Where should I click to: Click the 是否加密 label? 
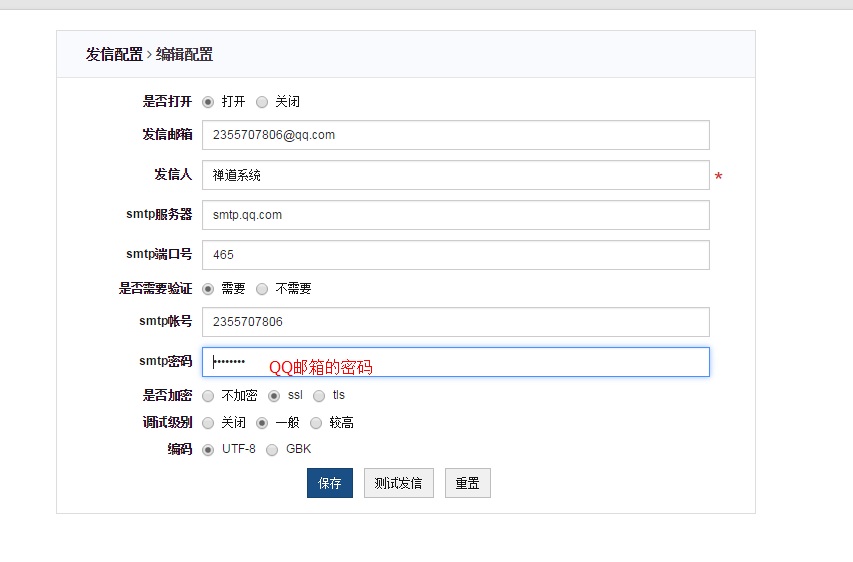(168, 396)
